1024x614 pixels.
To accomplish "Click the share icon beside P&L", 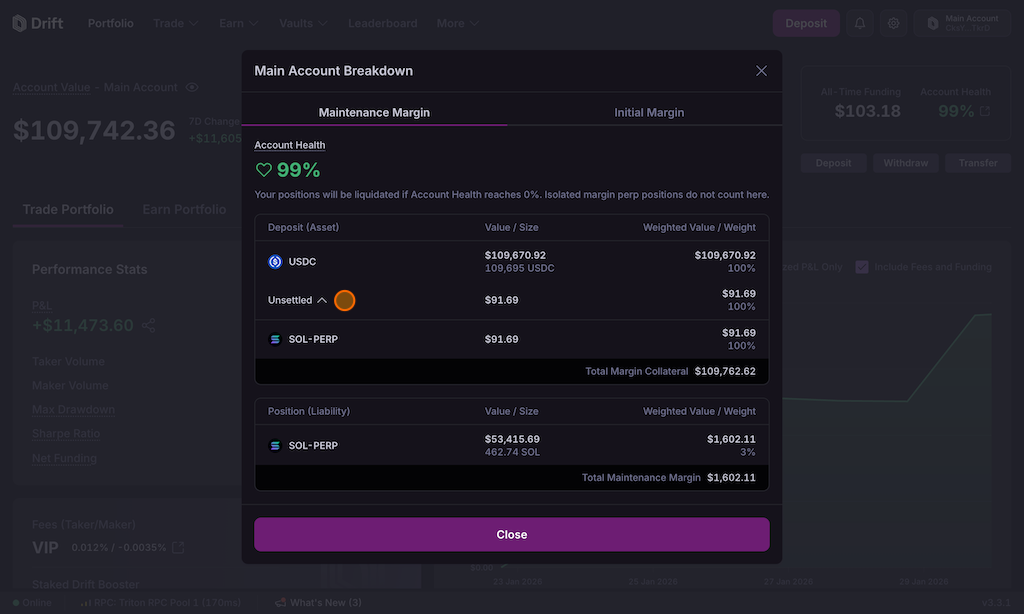I will pos(149,325).
